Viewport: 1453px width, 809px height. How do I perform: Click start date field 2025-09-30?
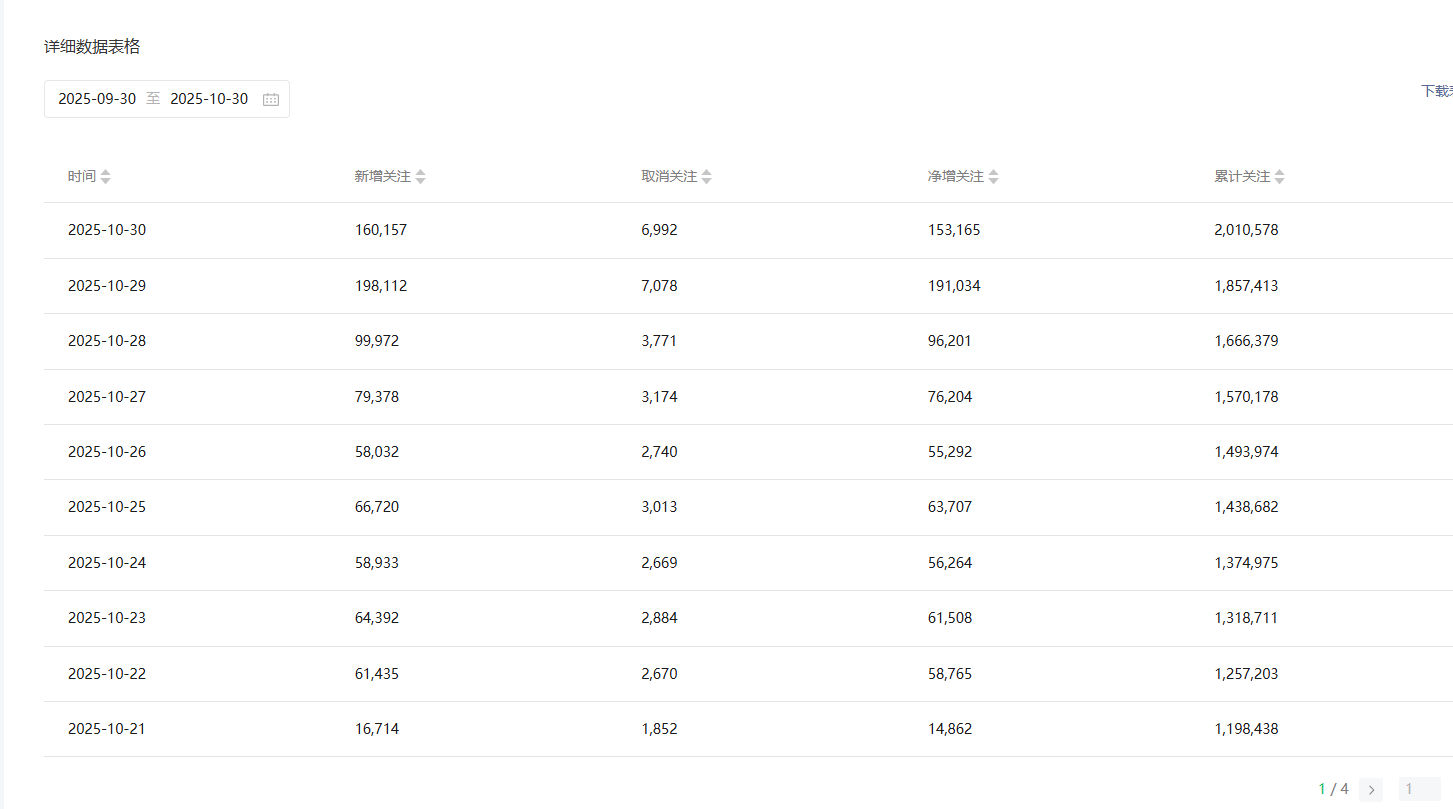pyautogui.click(x=97, y=99)
